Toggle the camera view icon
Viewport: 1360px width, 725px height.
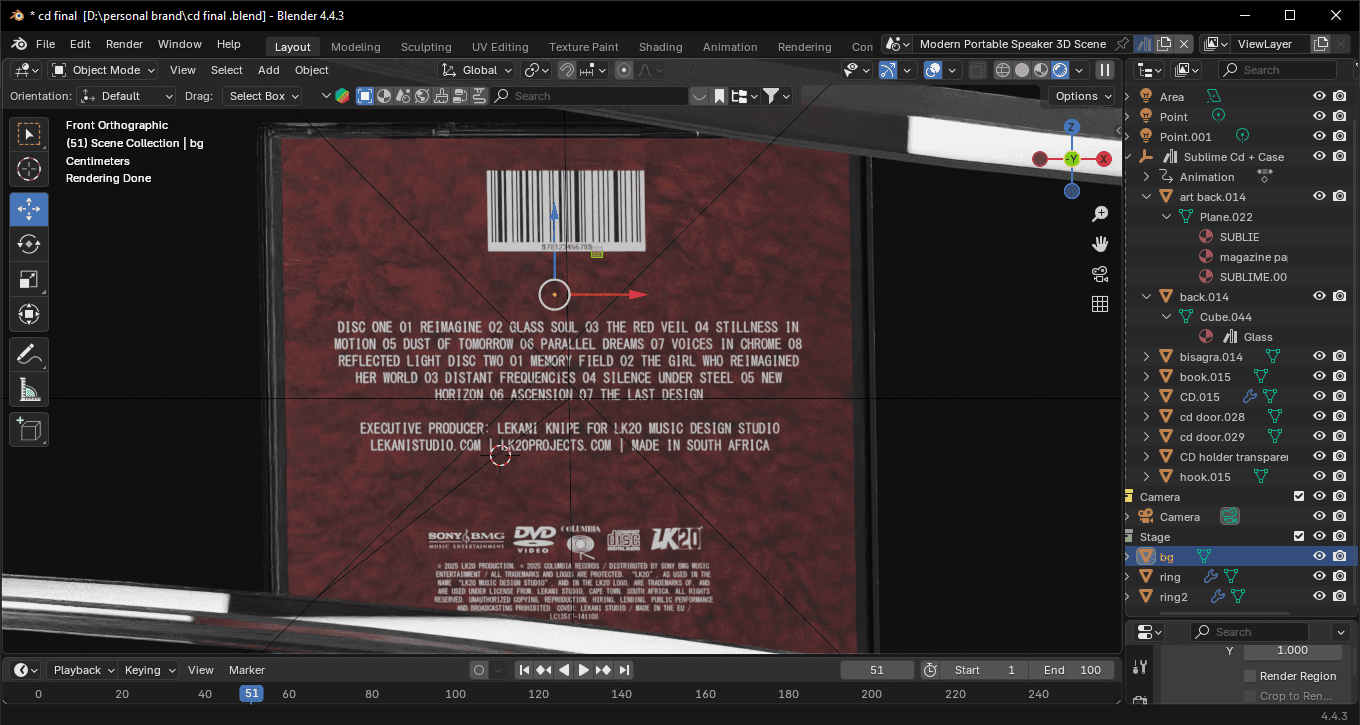tap(1100, 274)
